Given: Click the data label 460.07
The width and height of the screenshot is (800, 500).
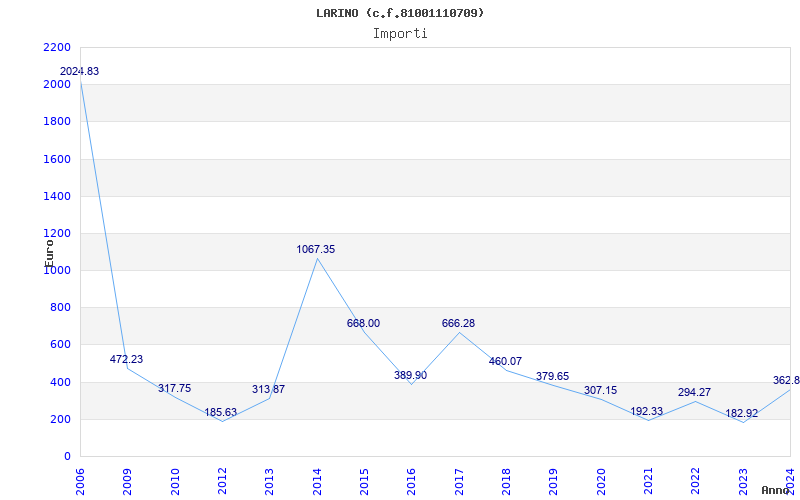Looking at the screenshot, I should 505,361.
